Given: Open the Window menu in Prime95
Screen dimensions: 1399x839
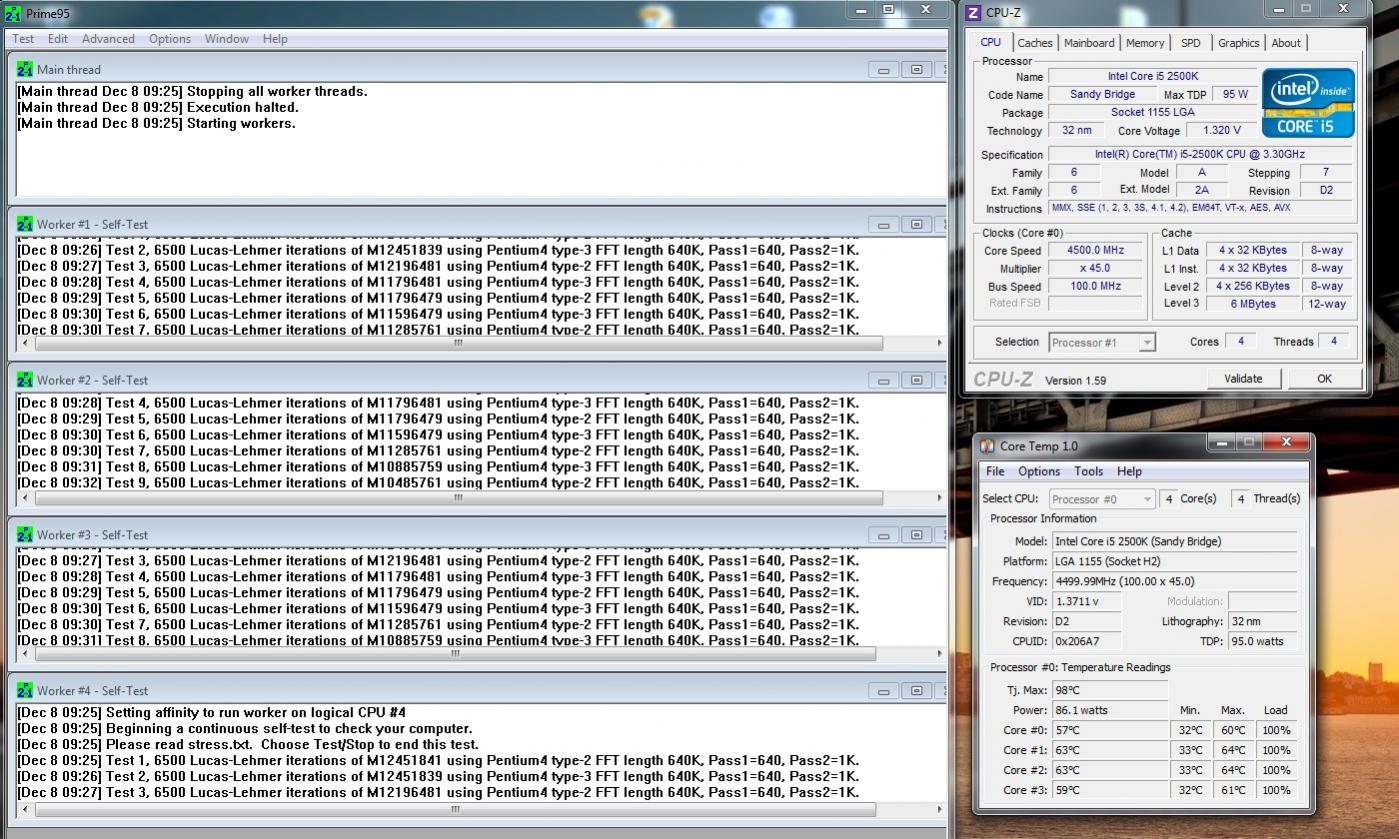Looking at the screenshot, I should [227, 39].
